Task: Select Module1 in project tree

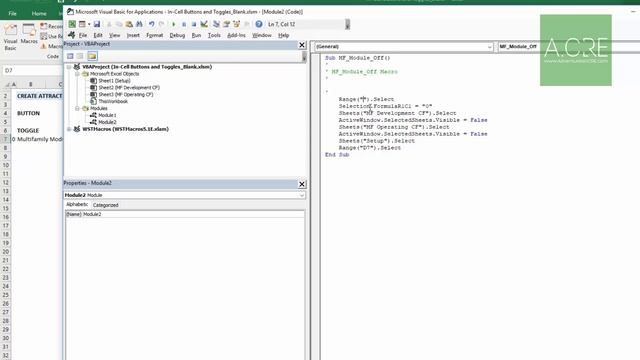Action: point(107,115)
